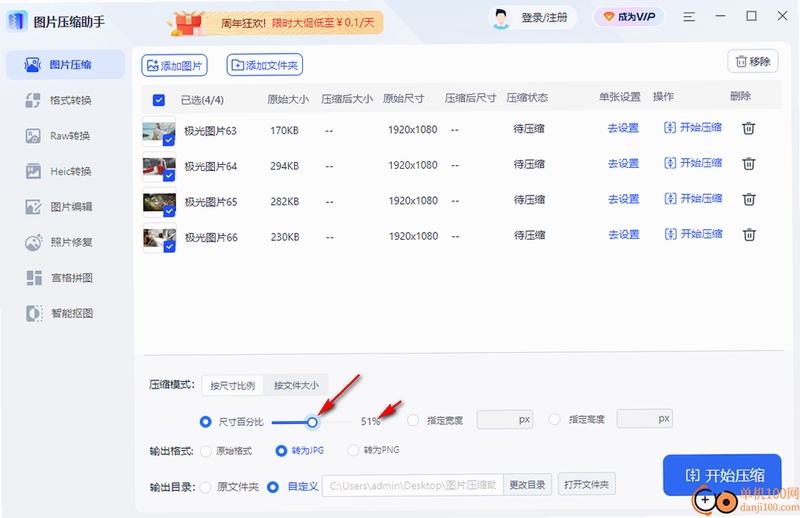Click 添加文件夹 button
Image resolution: width=800 pixels, height=518 pixels.
click(265, 65)
